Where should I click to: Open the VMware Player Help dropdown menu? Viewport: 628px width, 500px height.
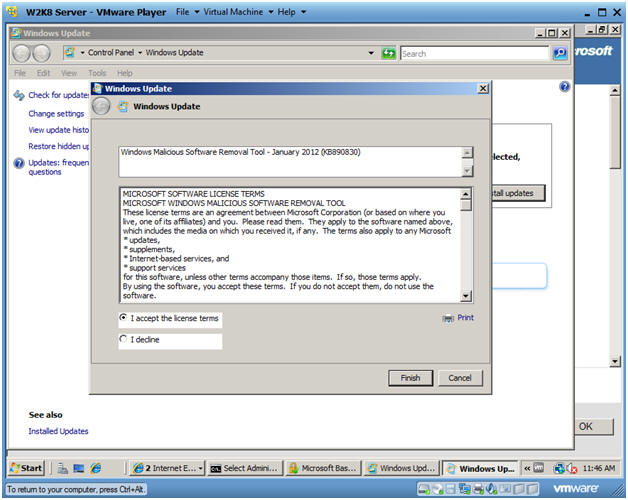click(292, 12)
